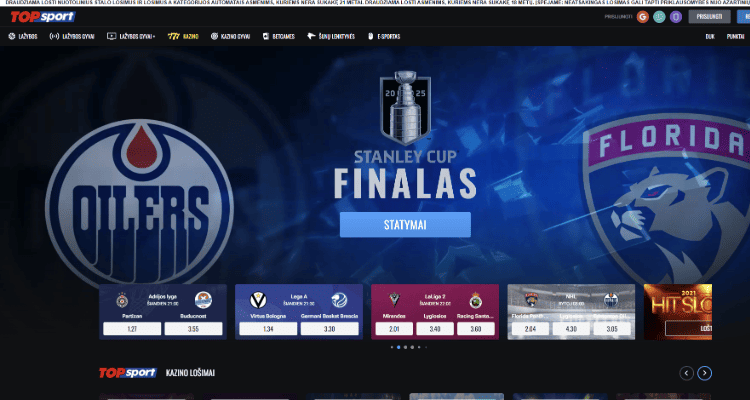Image resolution: width=750 pixels, height=400 pixels.
Task: Click the Mirandes team crest
Action: pos(394,300)
